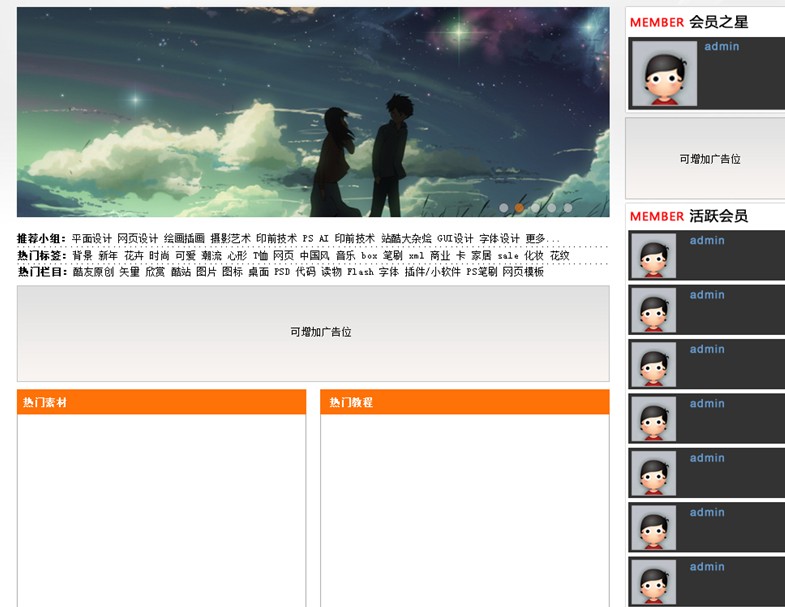Click the anime starry sky banner image
This screenshot has width=785, height=607.
coord(313,112)
